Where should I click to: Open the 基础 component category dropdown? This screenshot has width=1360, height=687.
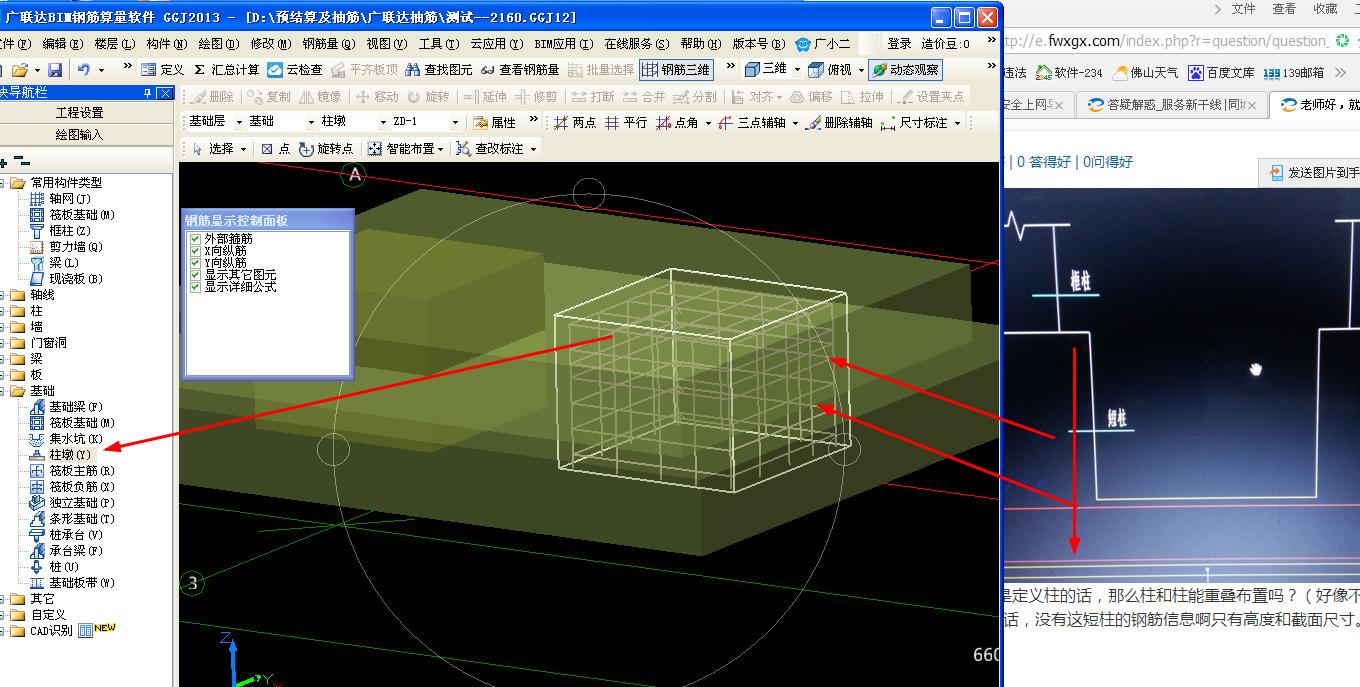311,122
